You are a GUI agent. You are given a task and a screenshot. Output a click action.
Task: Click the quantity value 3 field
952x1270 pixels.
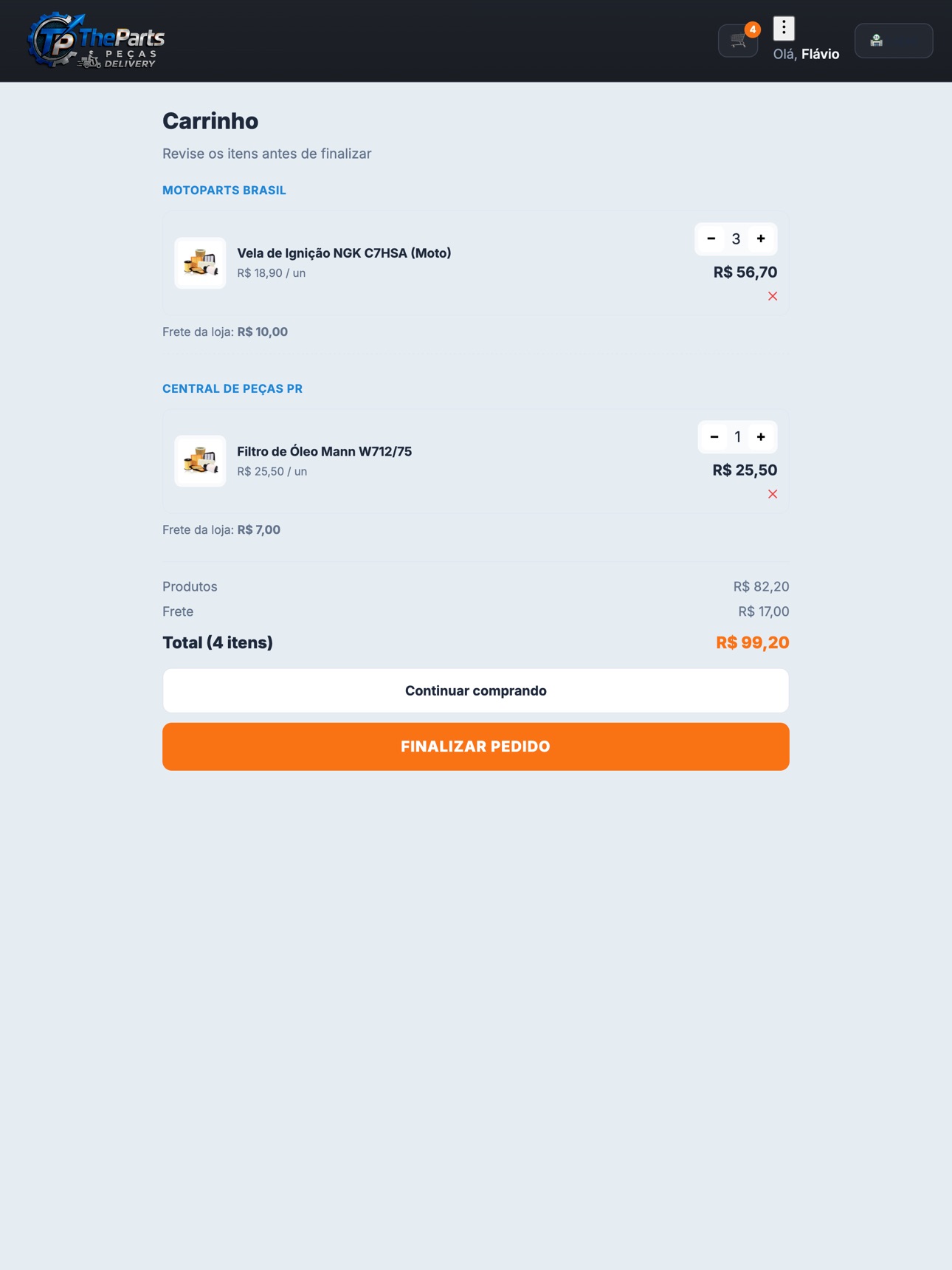click(736, 238)
